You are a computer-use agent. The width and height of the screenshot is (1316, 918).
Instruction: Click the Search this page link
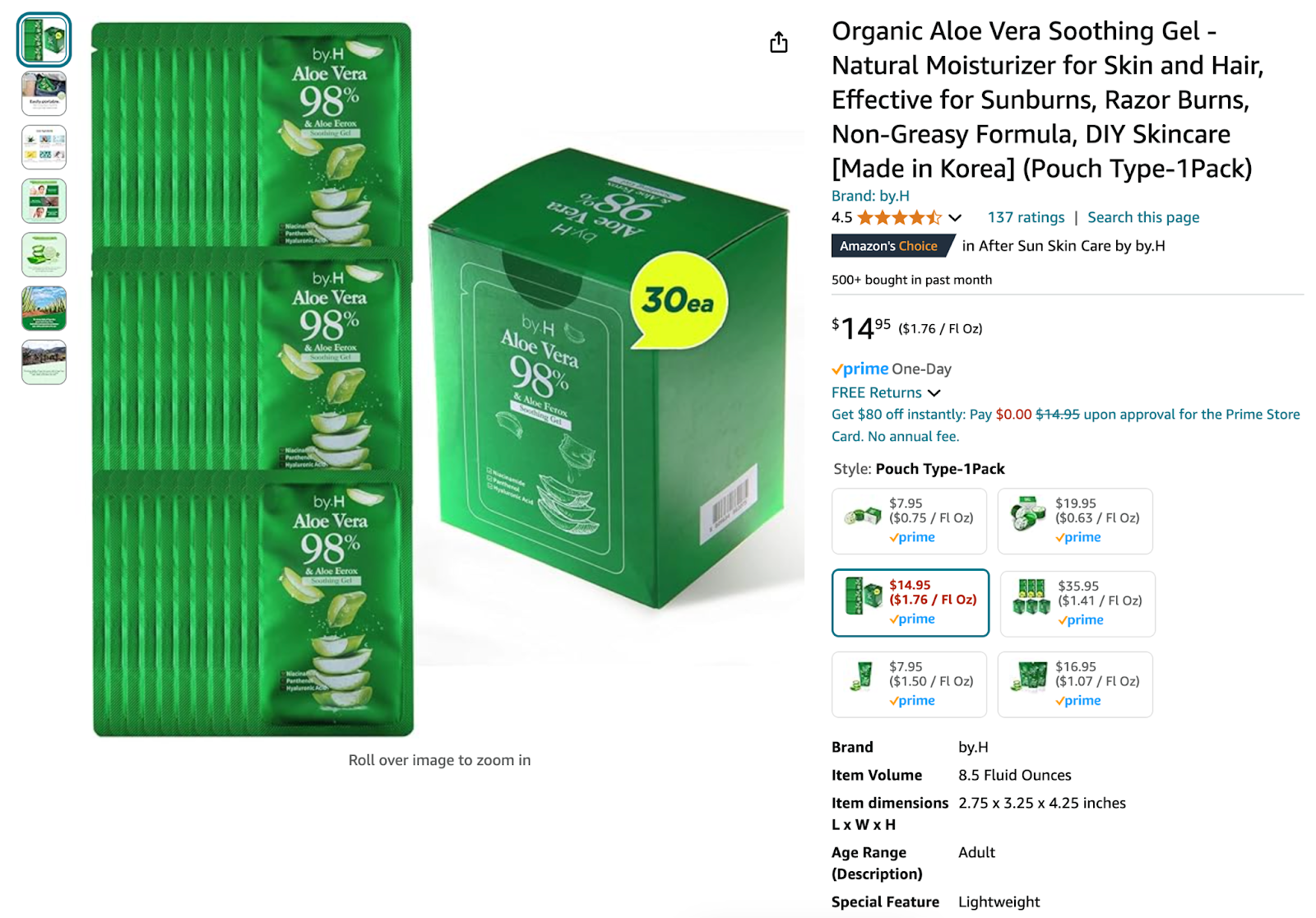point(1142,216)
